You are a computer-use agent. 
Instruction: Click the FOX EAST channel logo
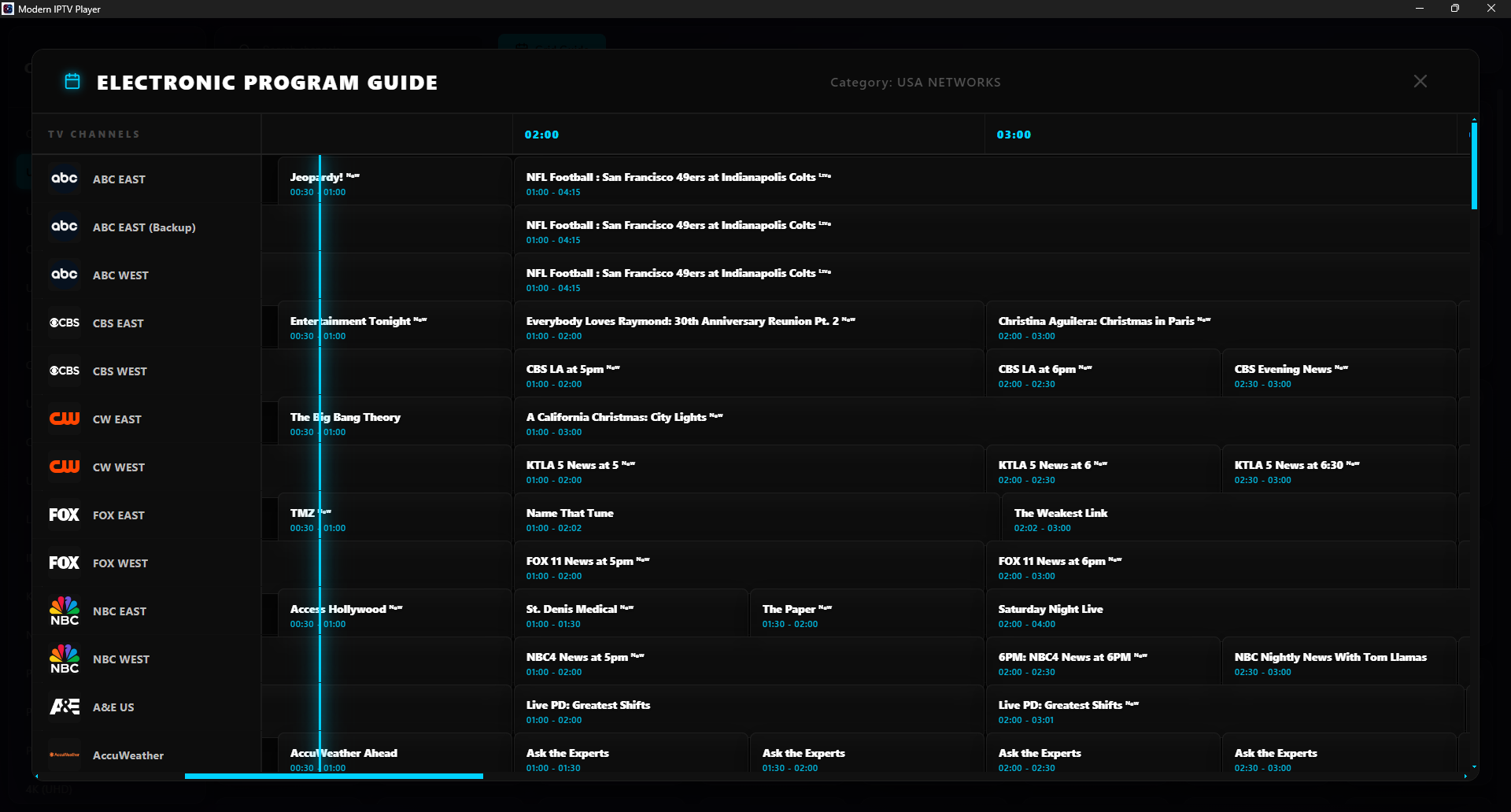tap(64, 515)
